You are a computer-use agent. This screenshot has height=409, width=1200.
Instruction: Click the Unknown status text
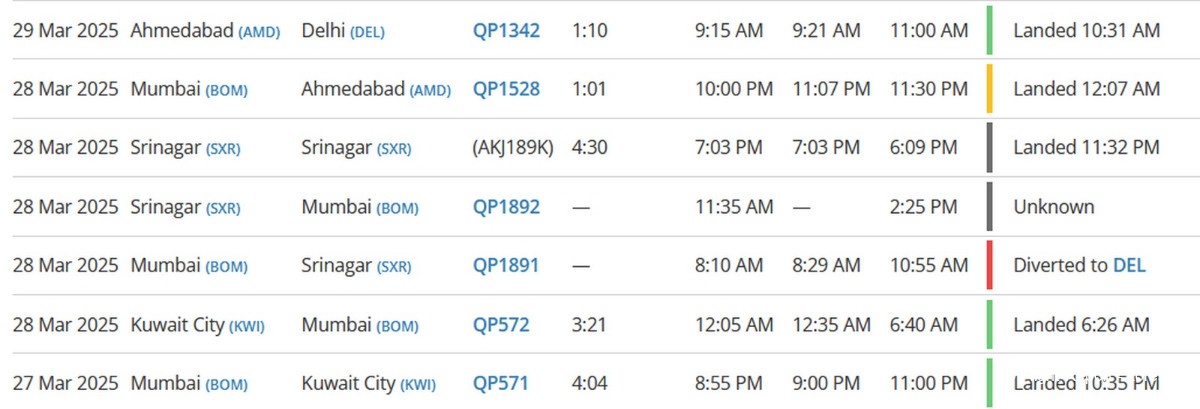point(1054,207)
